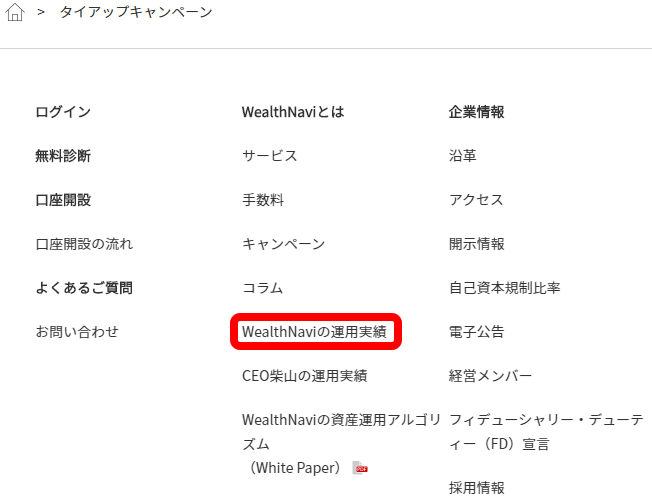Open 企業情報 heading link
The image size is (652, 502).
[477, 112]
